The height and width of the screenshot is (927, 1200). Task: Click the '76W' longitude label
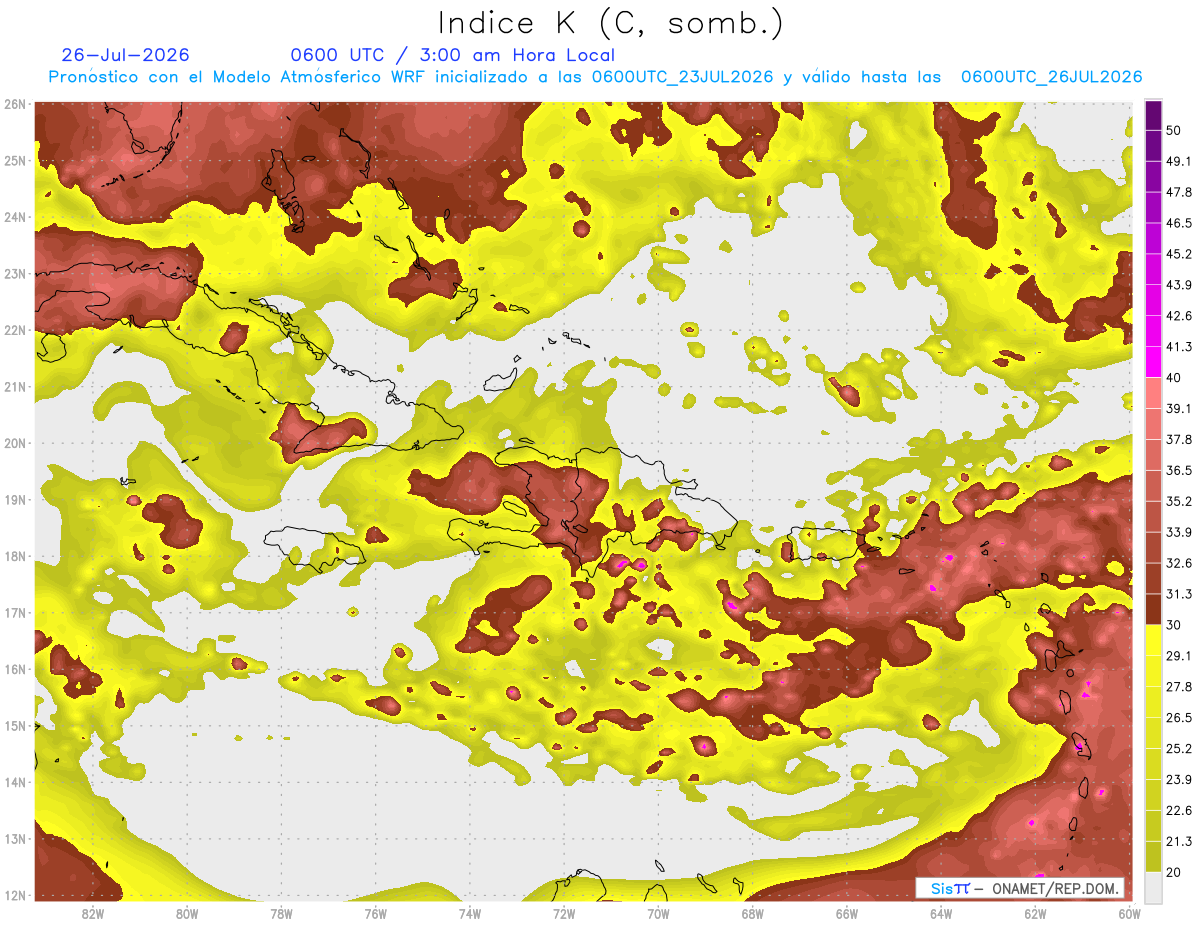point(376,915)
